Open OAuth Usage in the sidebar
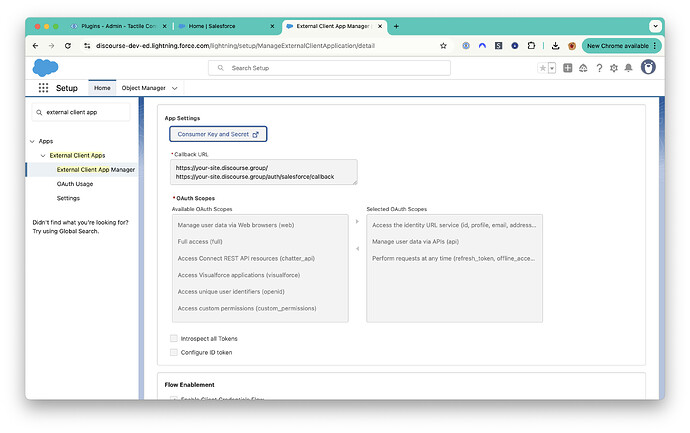This screenshot has width=690, height=433. (x=75, y=184)
